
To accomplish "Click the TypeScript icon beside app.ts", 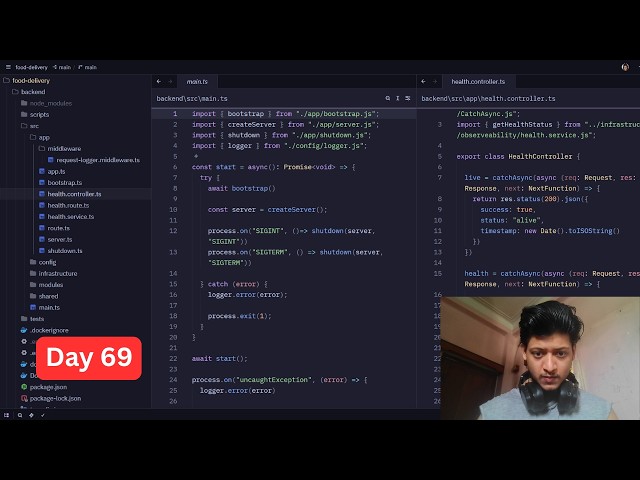I will [42, 171].
